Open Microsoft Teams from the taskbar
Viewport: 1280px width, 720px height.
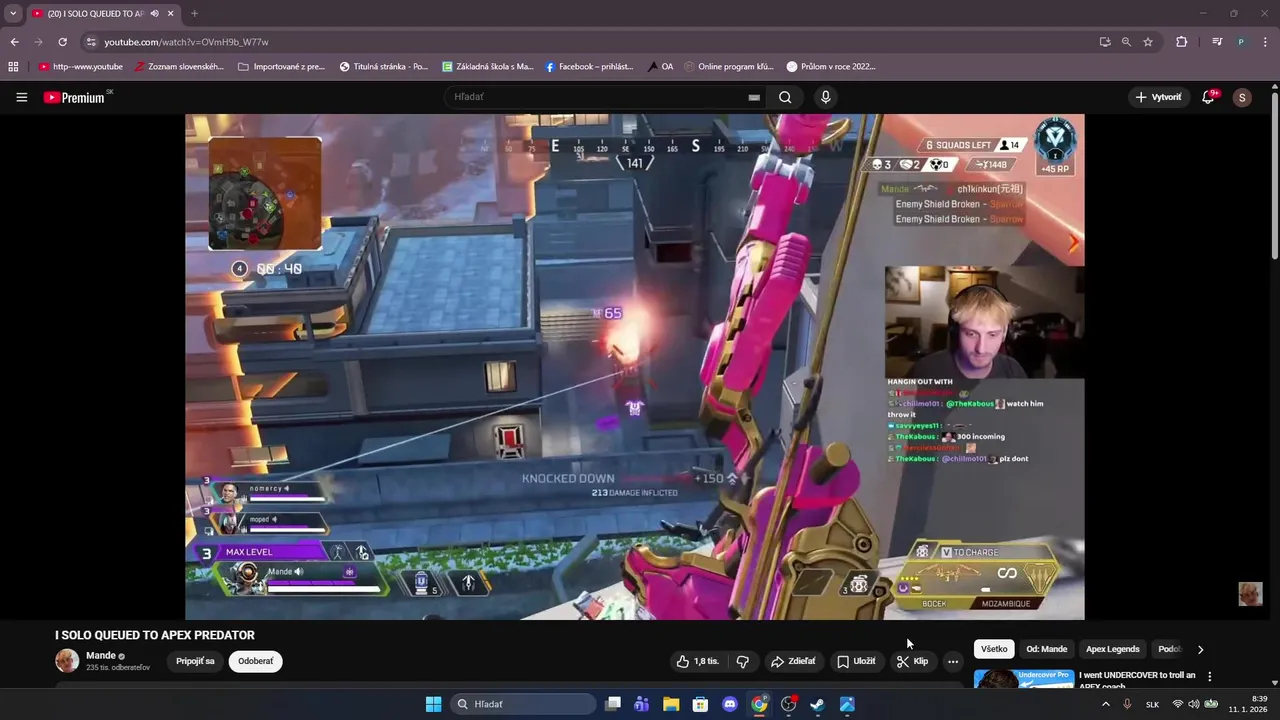642,704
